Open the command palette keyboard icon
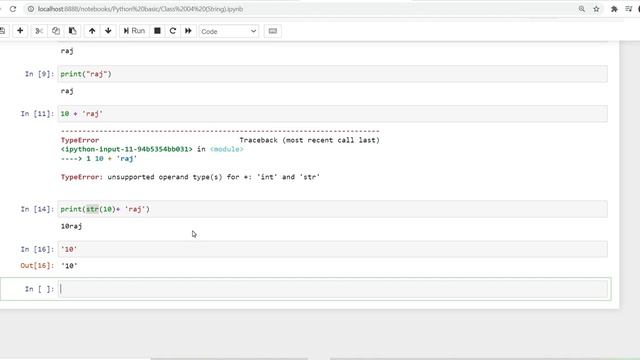Image resolution: width=640 pixels, height=360 pixels. point(273,31)
